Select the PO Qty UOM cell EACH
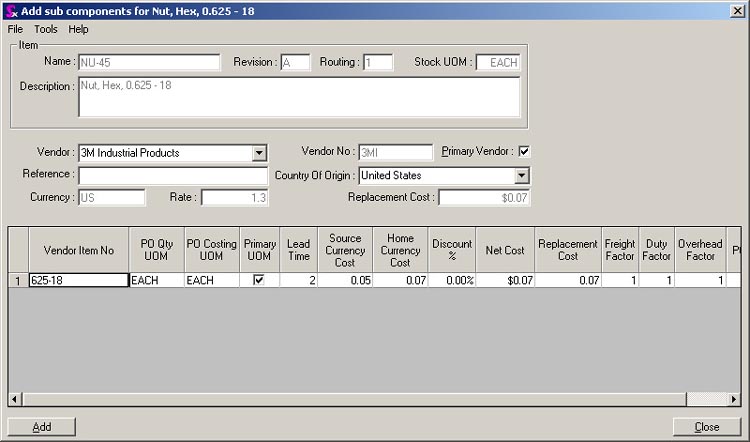 (156, 281)
